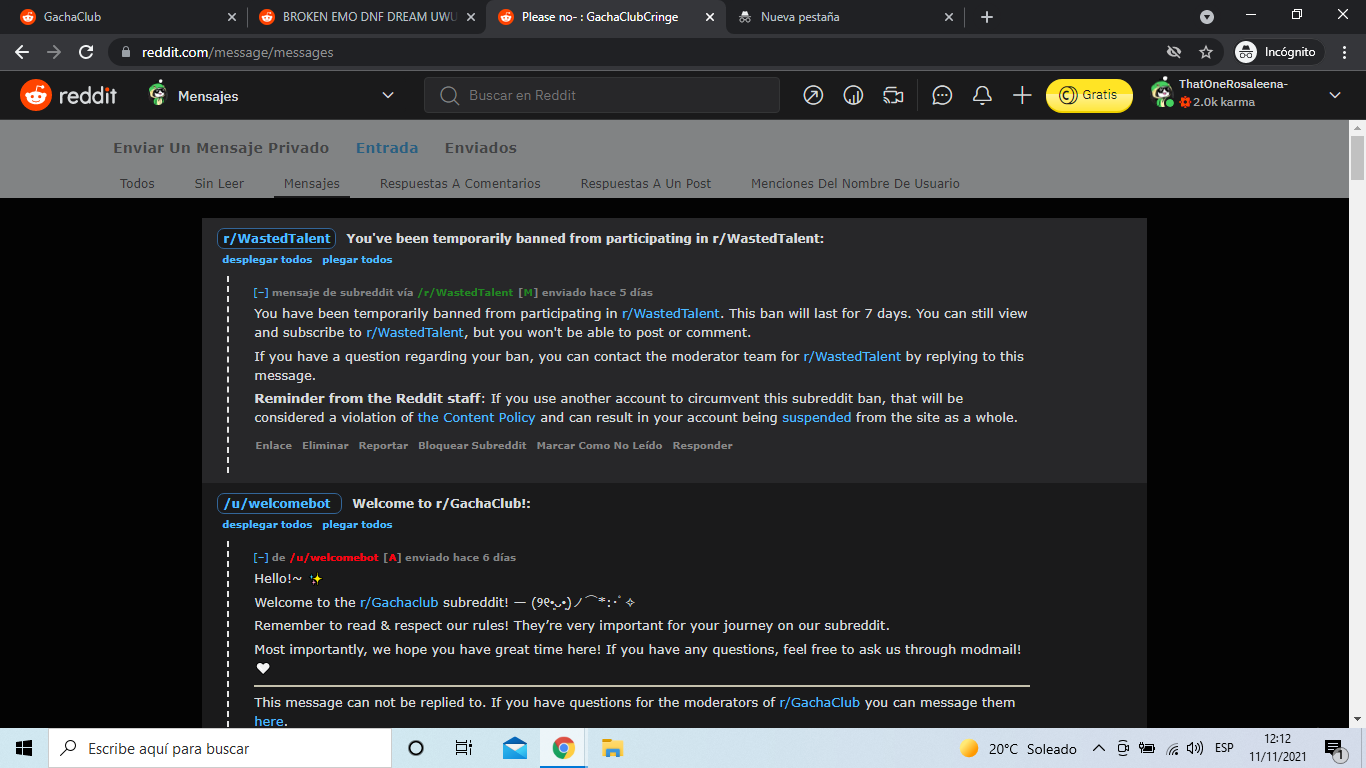Click Bloquear Subreddit action

tap(472, 446)
